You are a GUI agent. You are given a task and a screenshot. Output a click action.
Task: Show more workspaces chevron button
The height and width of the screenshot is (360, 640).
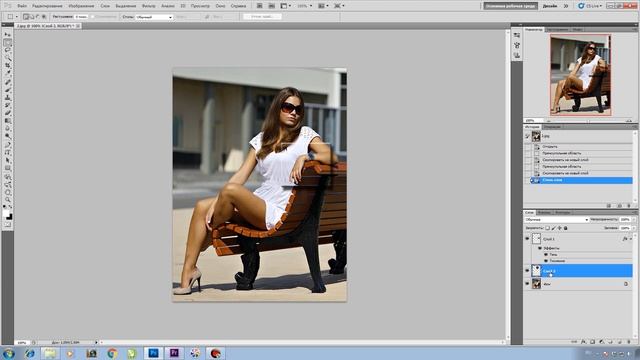point(566,6)
